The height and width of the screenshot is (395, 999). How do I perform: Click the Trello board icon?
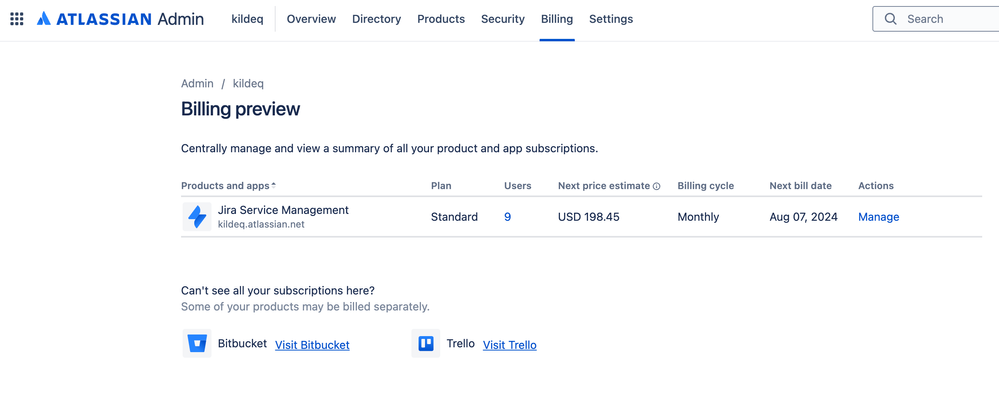point(426,344)
